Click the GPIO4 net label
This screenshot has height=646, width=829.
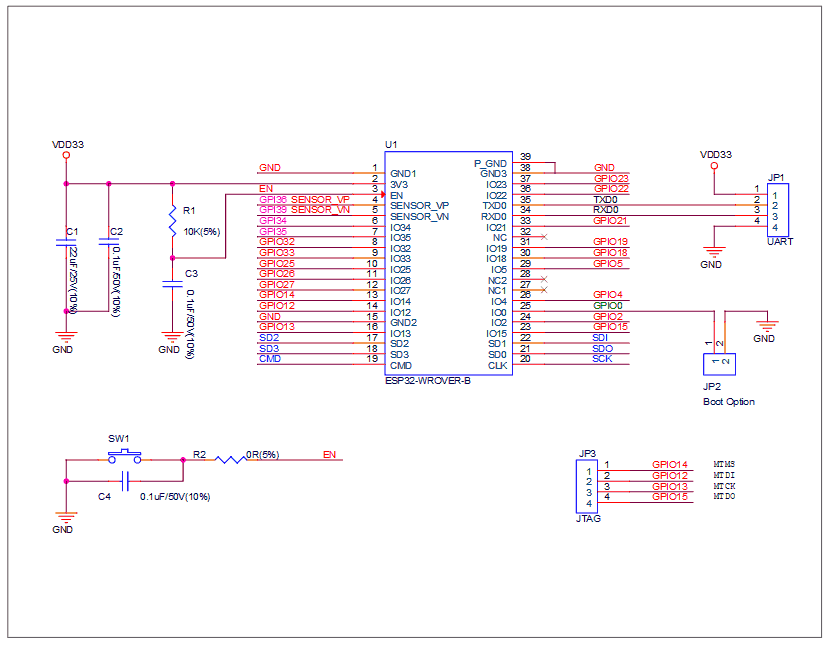[x=608, y=294]
